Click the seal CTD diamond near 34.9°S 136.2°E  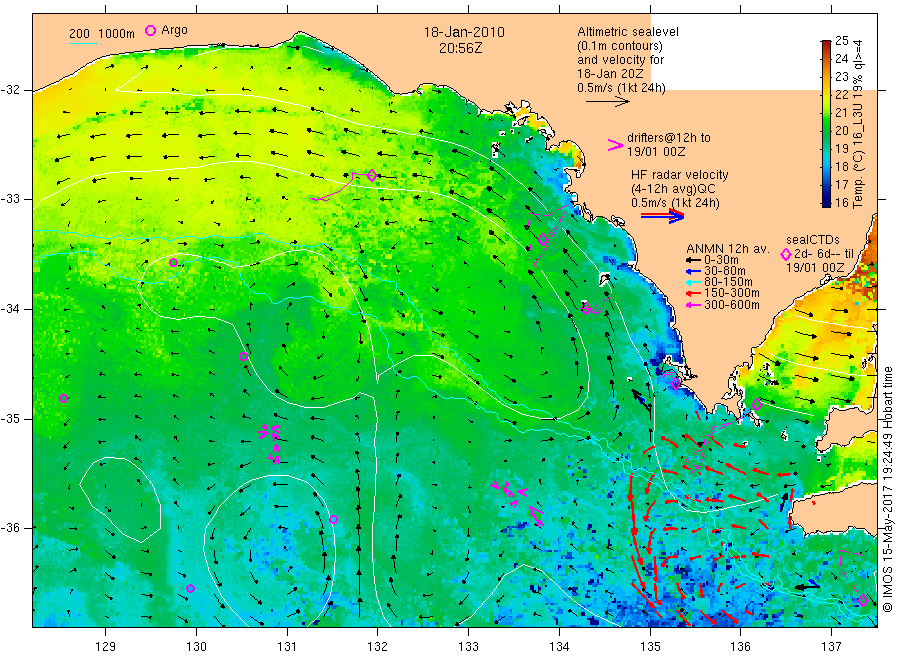(757, 404)
